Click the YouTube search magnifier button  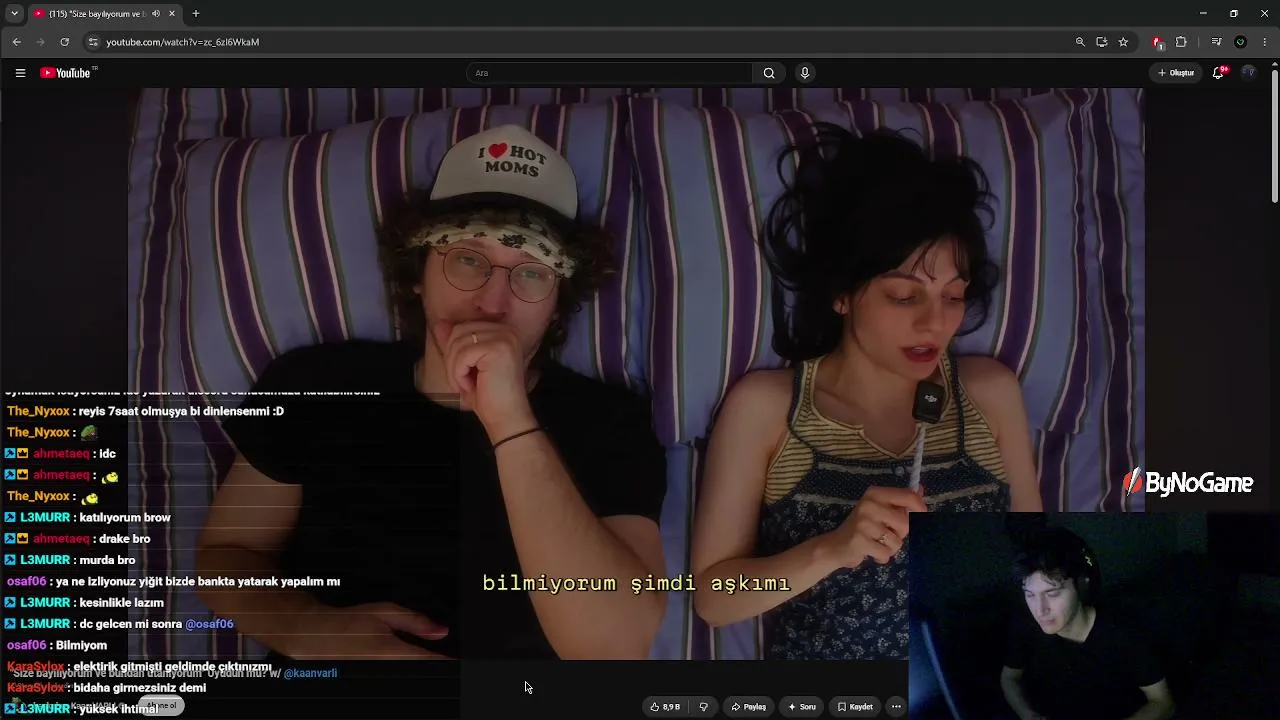click(x=769, y=73)
